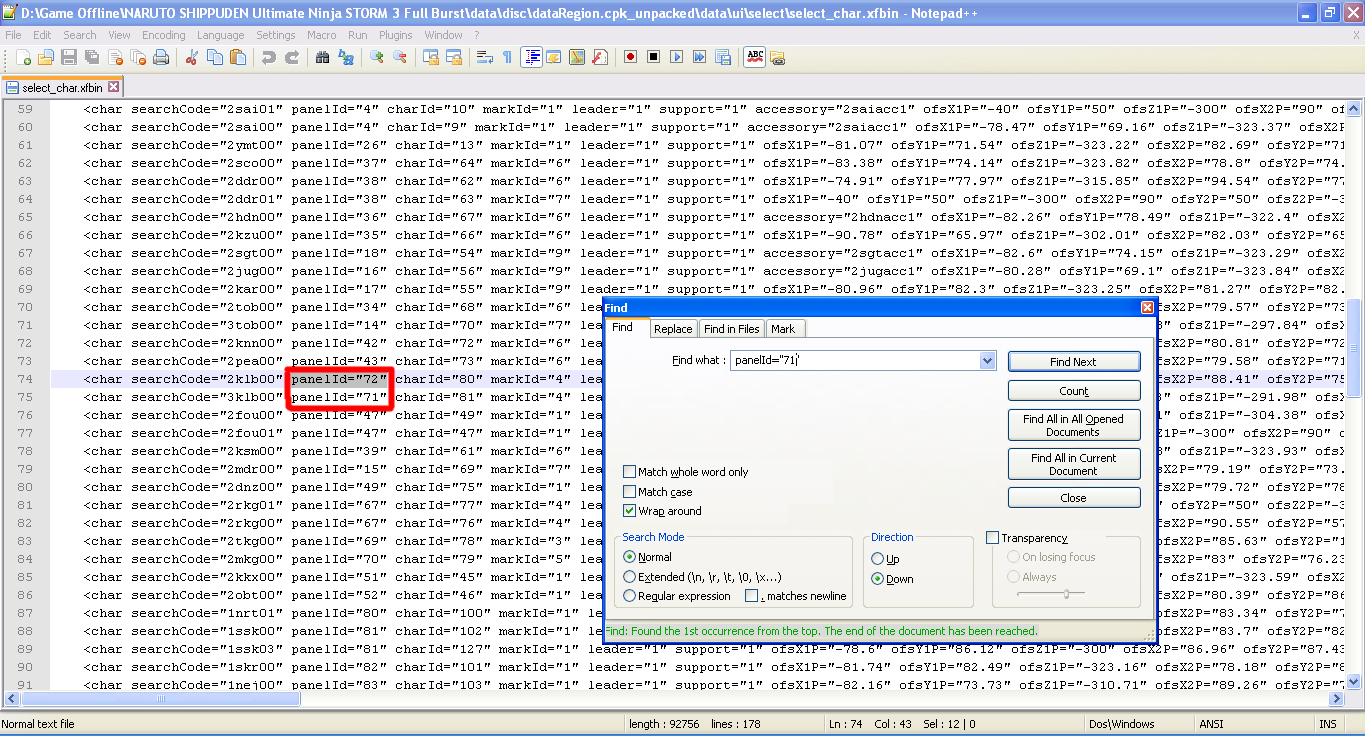1365x736 pixels.
Task: Toggle Word Wrap toolbar icon
Action: click(484, 57)
